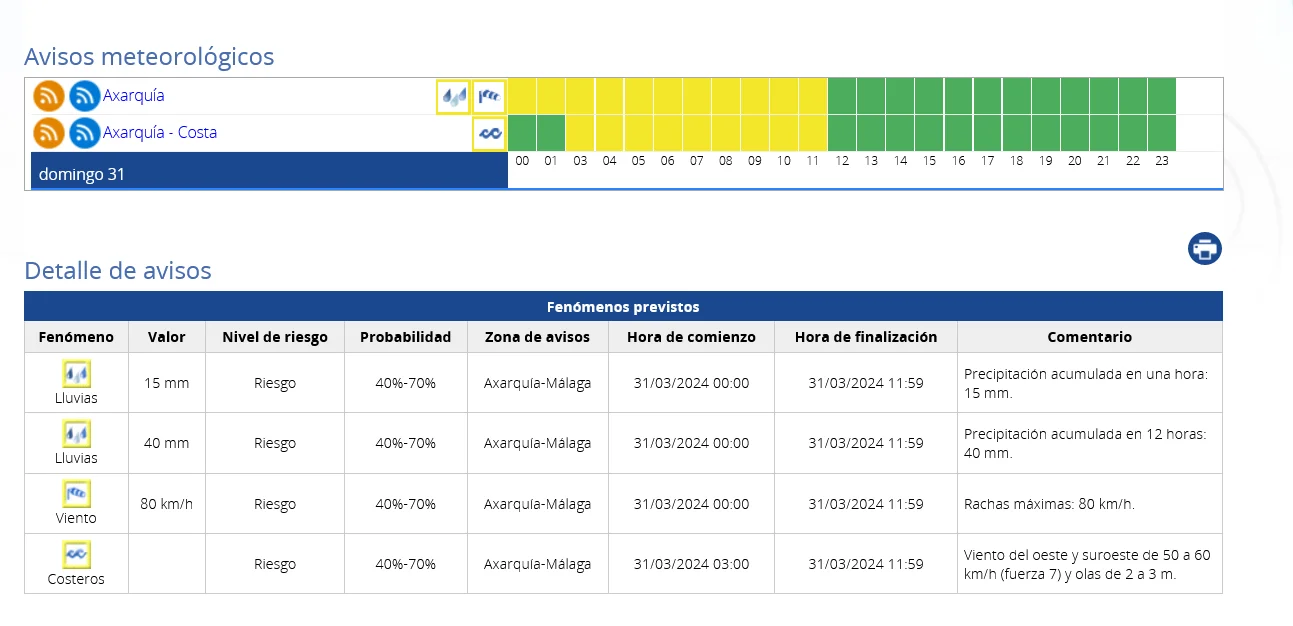This screenshot has height=626, width=1293.
Task: Click the comment about 12-hour accumulated precipitation
Action: [1086, 443]
